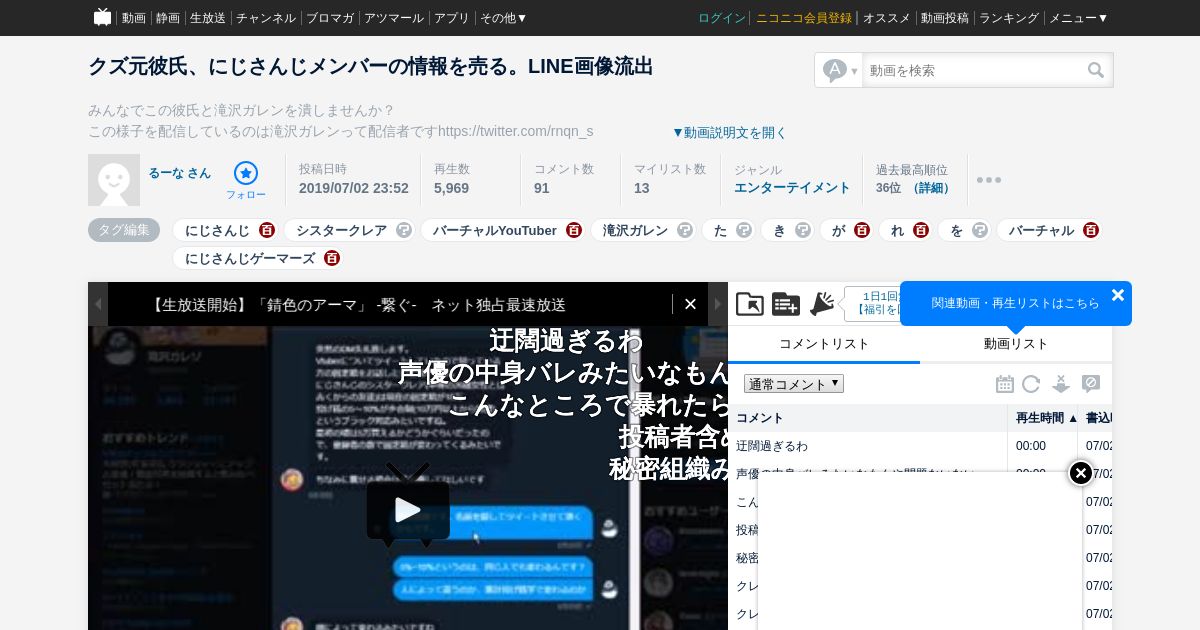Go to next banner announcement
The width and height of the screenshot is (1200, 630).
(x=718, y=304)
